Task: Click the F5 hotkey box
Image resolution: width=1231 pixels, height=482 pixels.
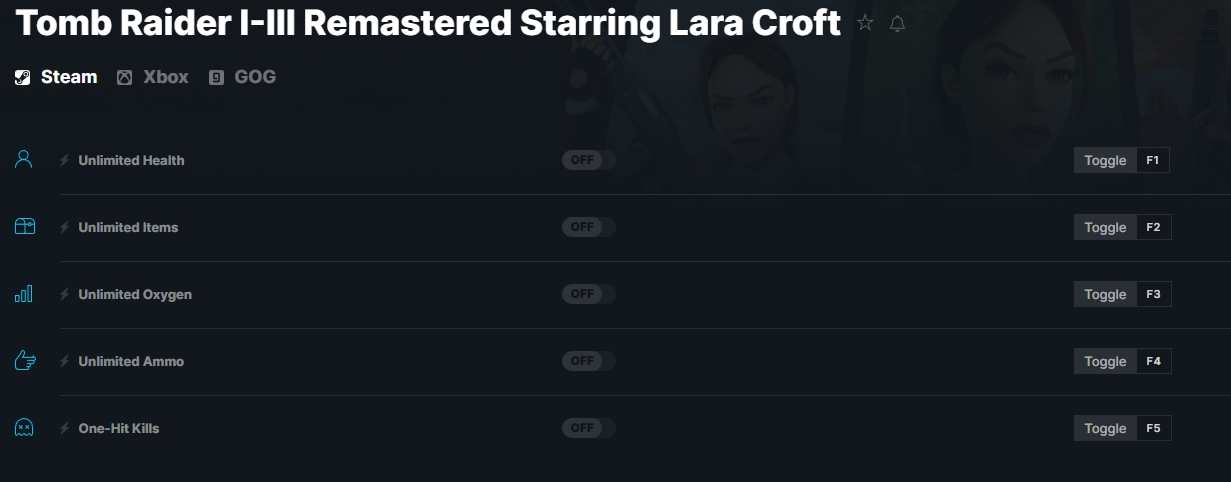Action: coord(1153,428)
